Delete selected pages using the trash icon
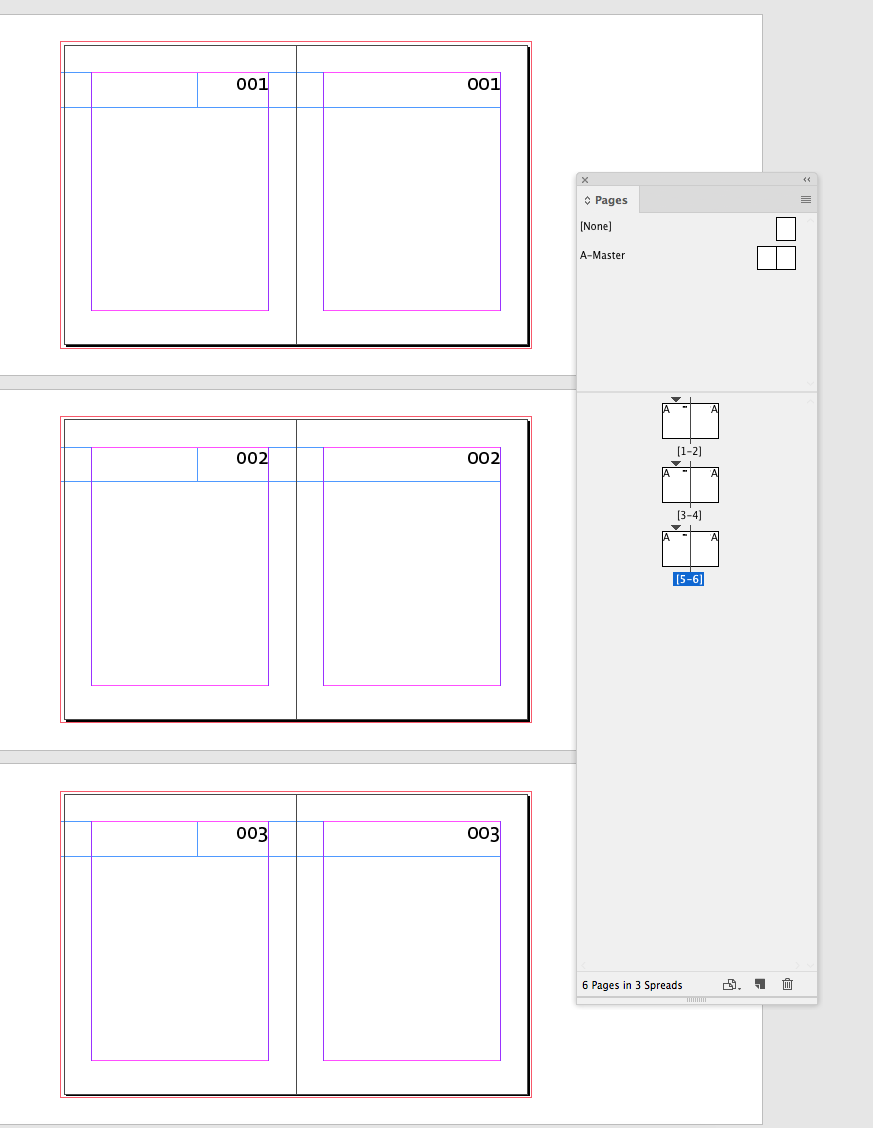Image resolution: width=873 pixels, height=1128 pixels. (787, 985)
